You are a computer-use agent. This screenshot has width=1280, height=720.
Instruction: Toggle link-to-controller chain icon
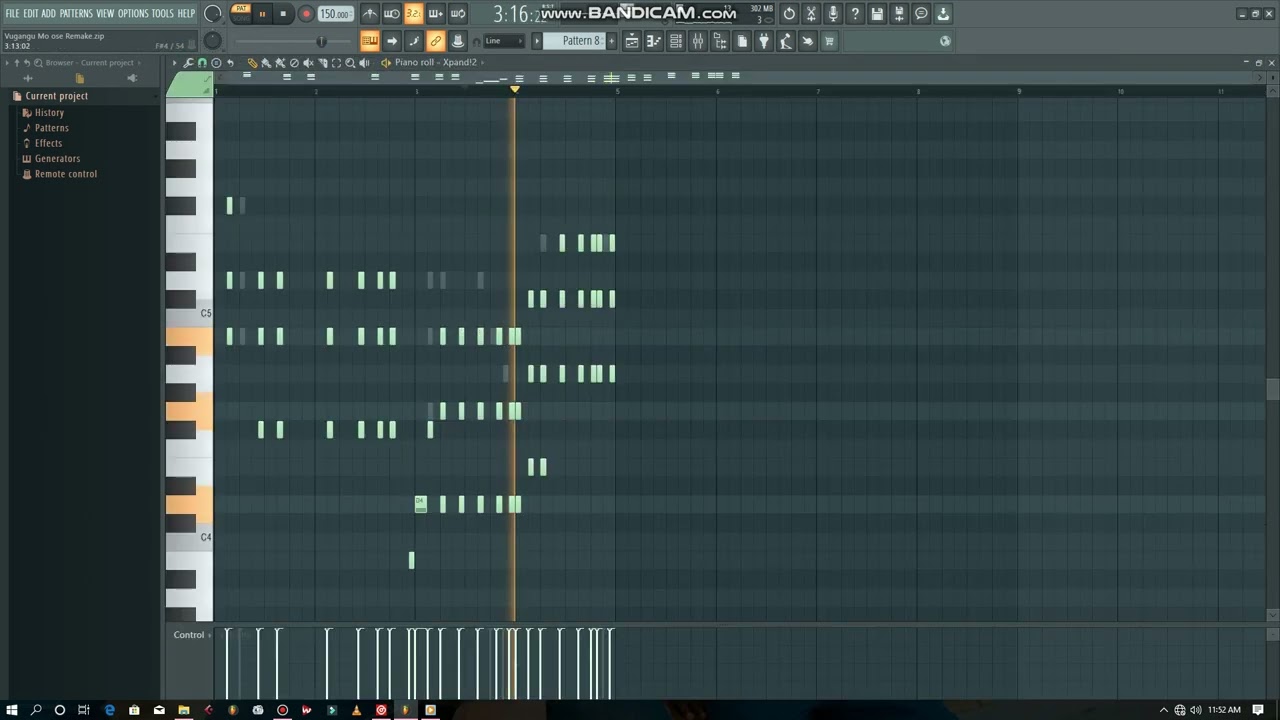pyautogui.click(x=435, y=41)
